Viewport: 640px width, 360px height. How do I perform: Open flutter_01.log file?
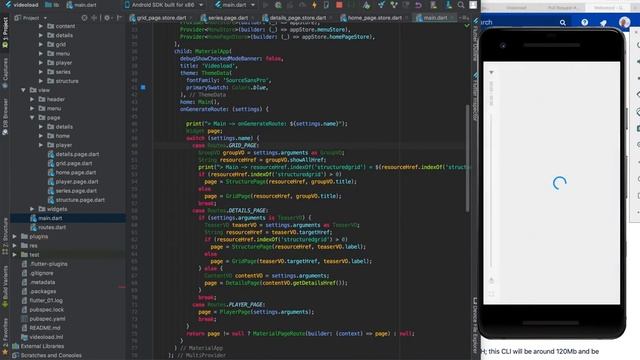point(42,300)
